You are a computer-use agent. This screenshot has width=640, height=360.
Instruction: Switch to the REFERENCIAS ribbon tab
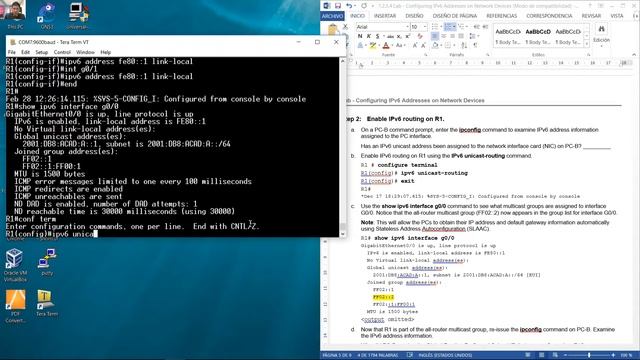tap(502, 16)
